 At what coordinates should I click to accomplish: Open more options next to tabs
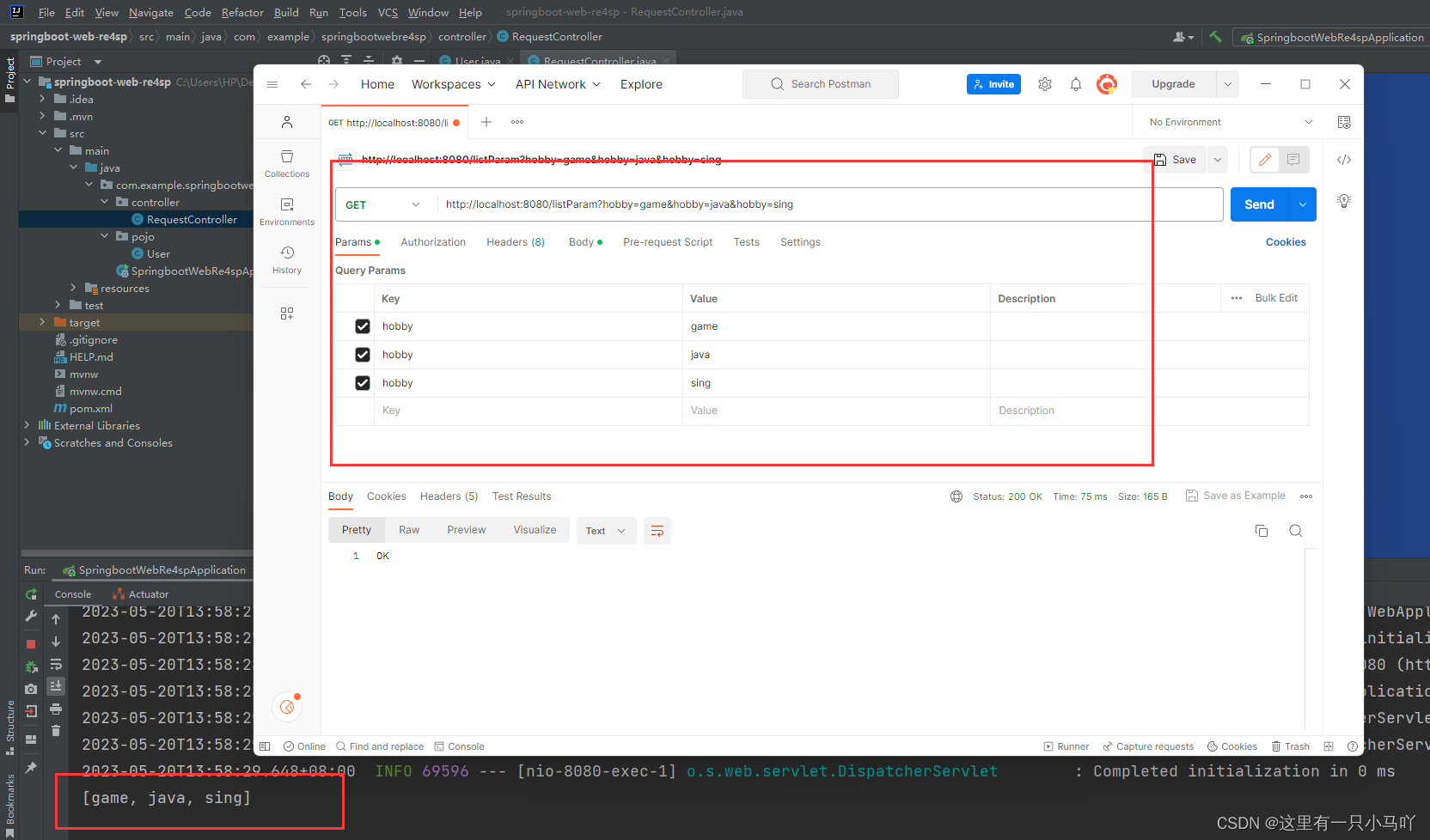pos(517,122)
